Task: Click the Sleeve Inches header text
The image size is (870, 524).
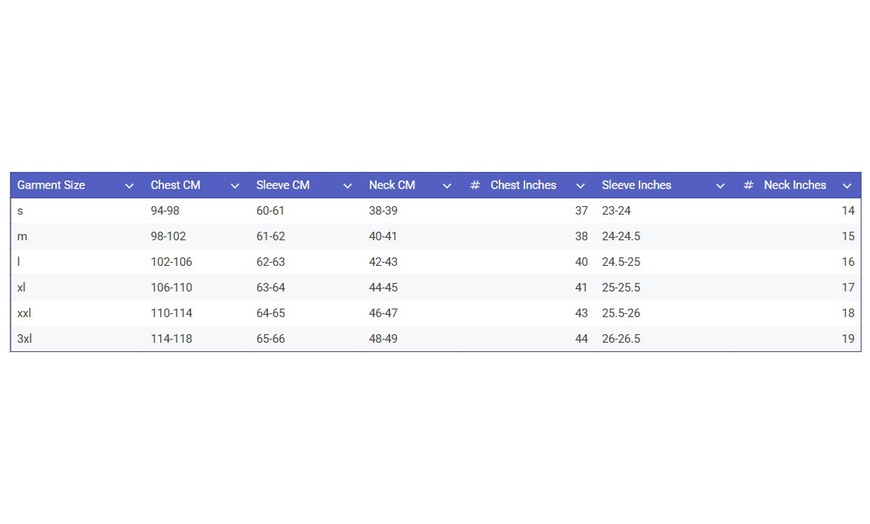Action: point(636,185)
